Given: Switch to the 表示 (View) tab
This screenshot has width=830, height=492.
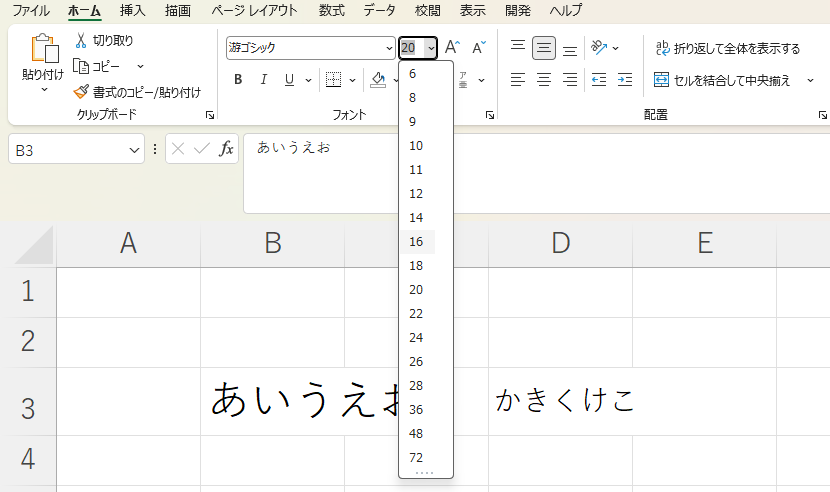Looking at the screenshot, I should pos(473,11).
